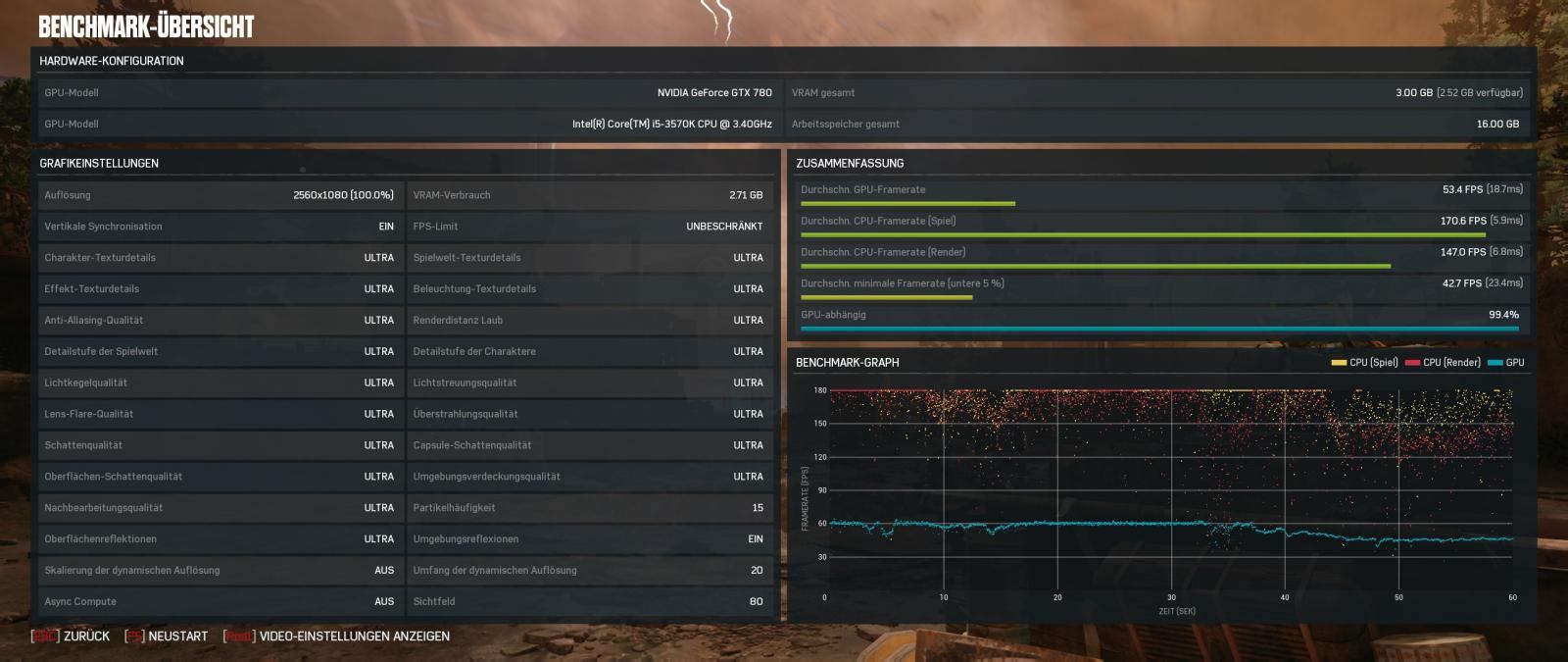Viewport: 1568px width, 662px height.
Task: Click FPS-Limit UNBESCHRÄNKT value
Action: (724, 227)
